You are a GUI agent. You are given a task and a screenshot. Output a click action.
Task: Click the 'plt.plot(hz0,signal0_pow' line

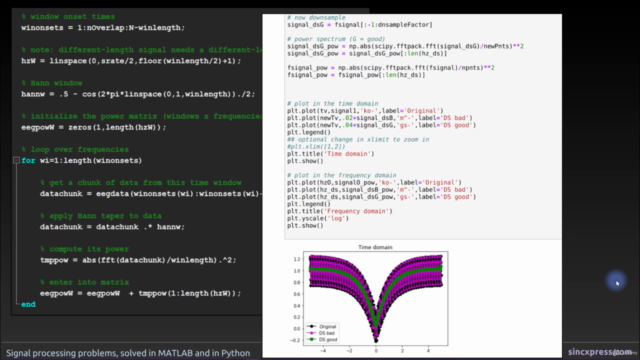click(374, 182)
